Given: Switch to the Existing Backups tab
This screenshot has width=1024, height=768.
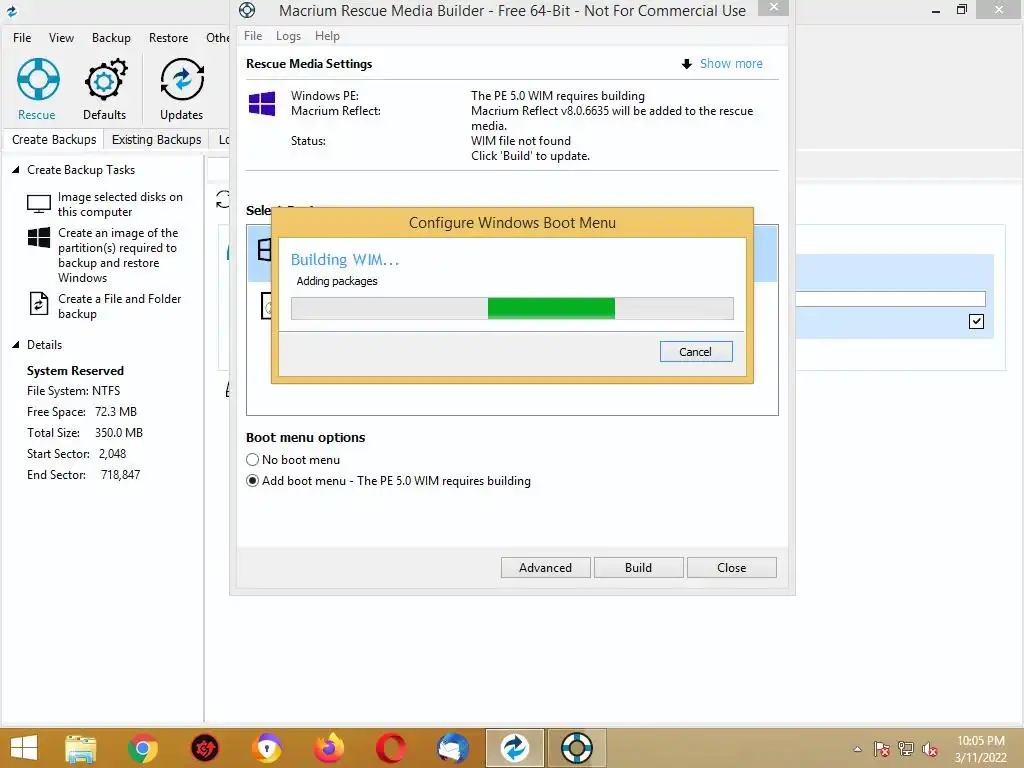Looking at the screenshot, I should click(x=157, y=140).
